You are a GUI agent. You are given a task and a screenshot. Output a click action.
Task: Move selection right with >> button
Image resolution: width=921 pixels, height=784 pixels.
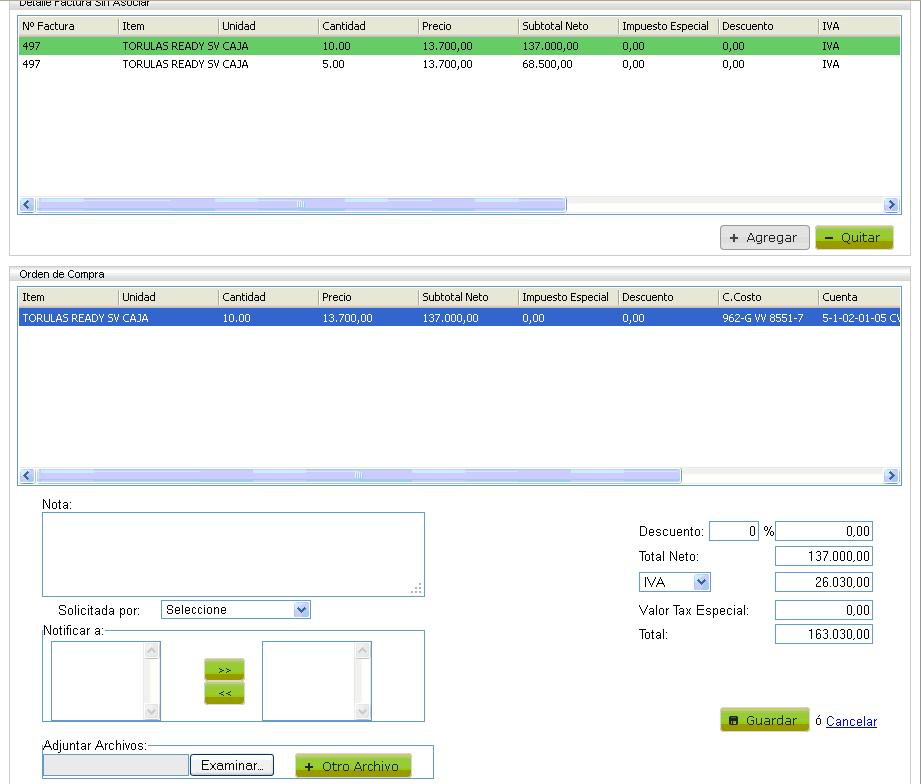click(x=224, y=669)
